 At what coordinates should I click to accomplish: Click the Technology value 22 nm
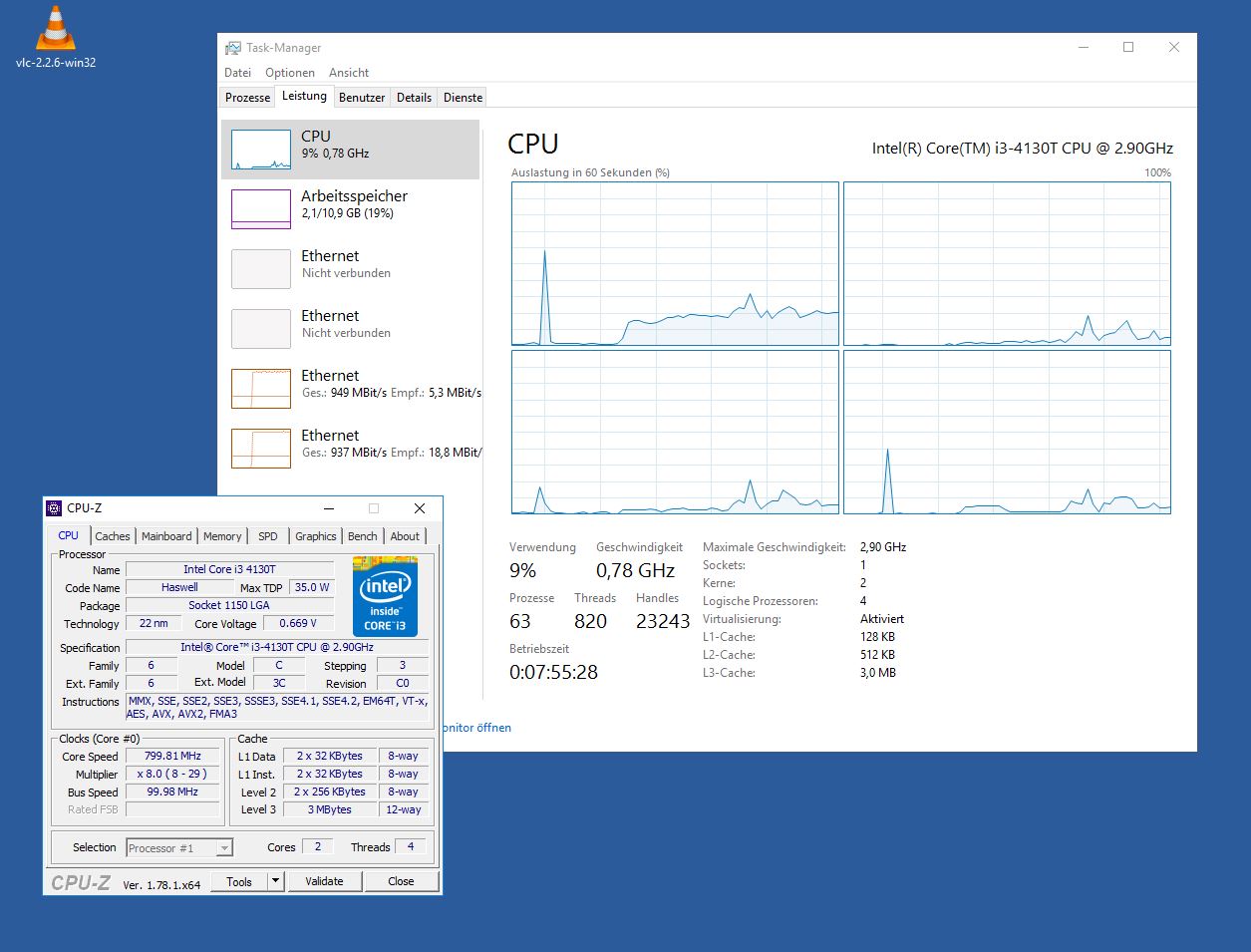pos(154,623)
